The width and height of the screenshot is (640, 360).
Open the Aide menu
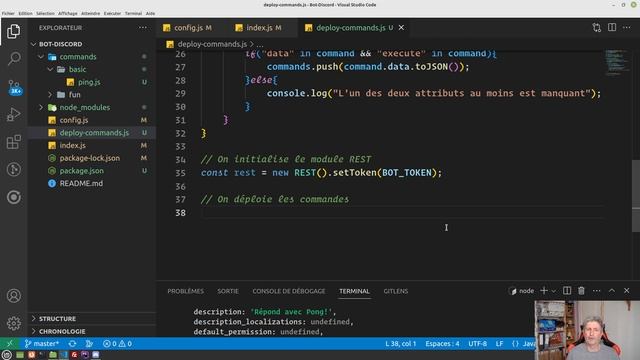click(x=150, y=13)
